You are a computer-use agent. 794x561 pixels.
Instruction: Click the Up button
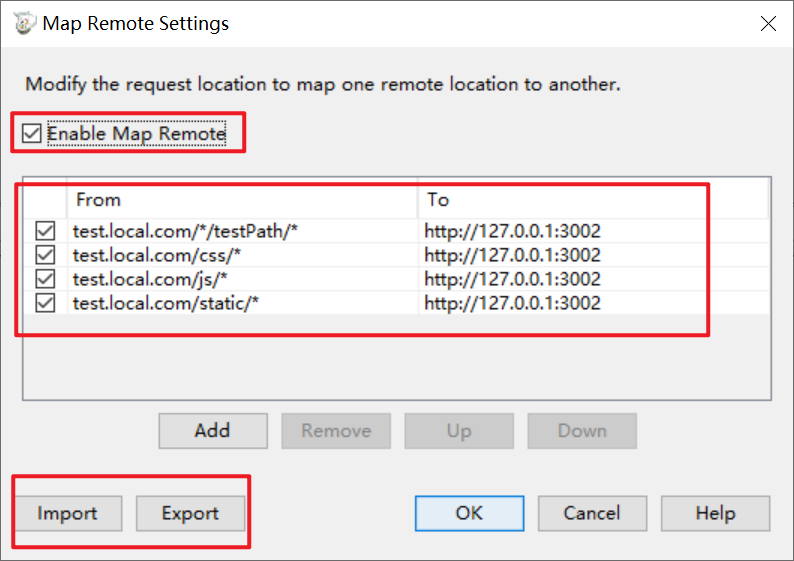(459, 431)
